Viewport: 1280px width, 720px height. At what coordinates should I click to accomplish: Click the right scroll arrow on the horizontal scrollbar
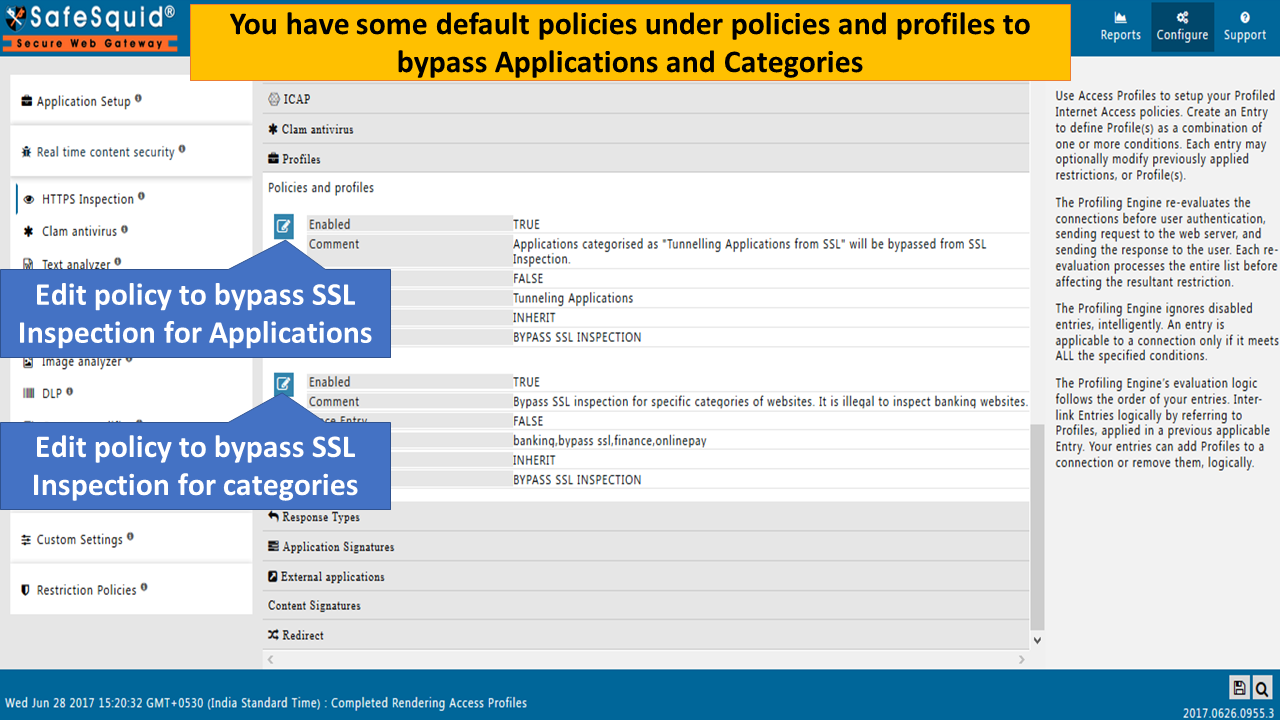[1021, 659]
